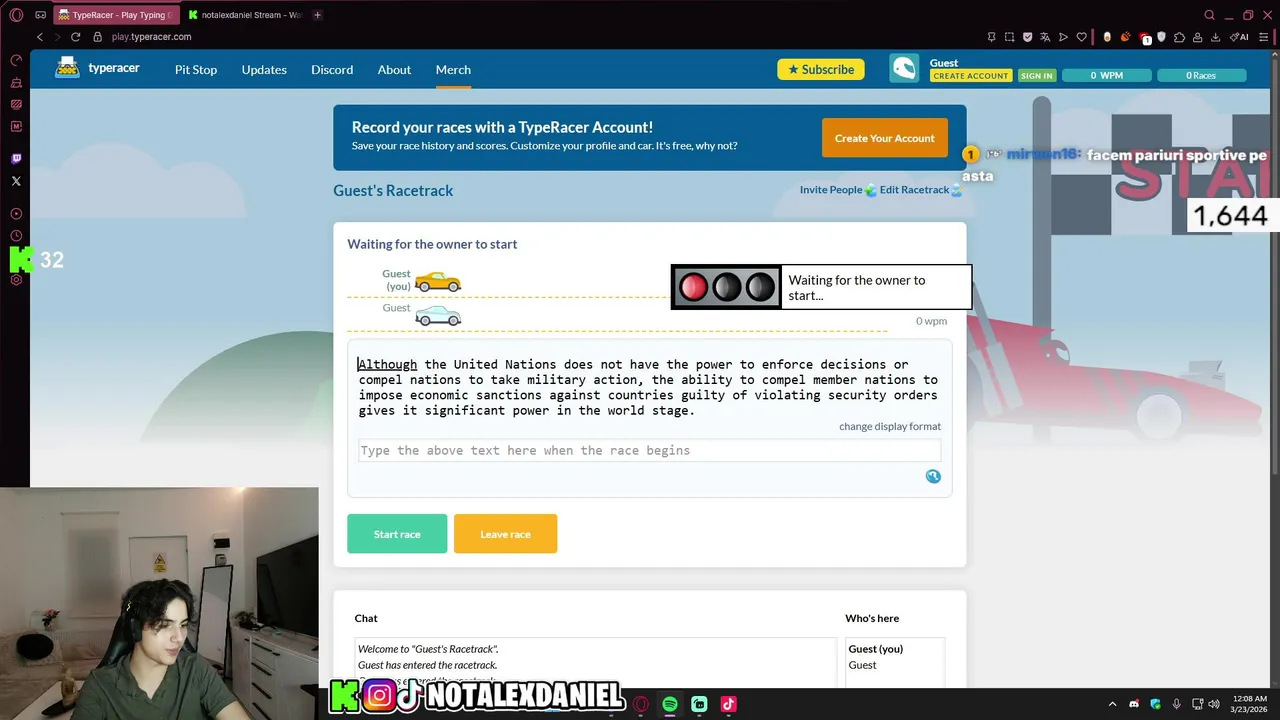Click the taskbar volume speaker icon
Screen dimensions: 1280x720
[1214, 704]
